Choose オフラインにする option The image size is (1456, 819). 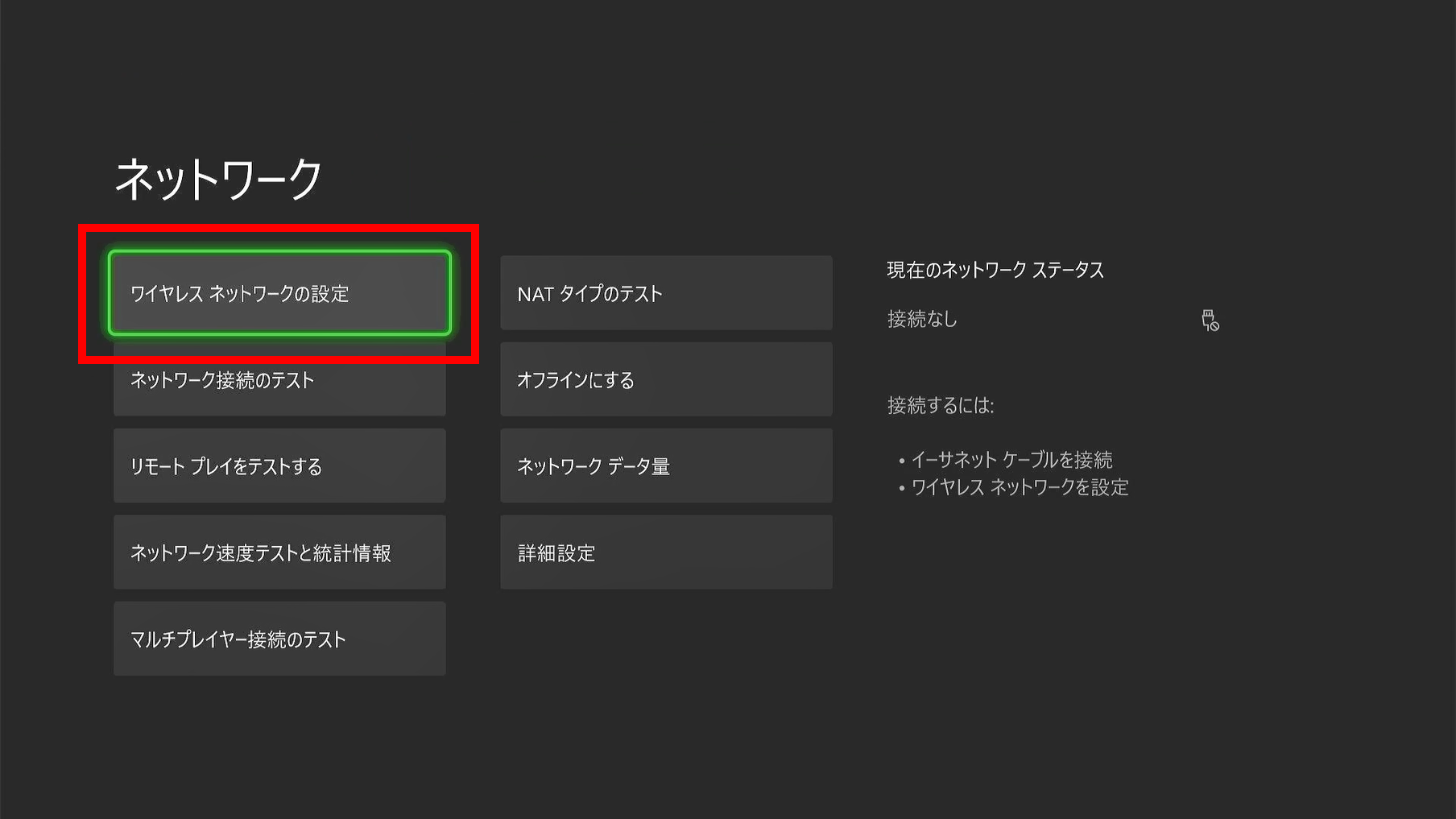click(666, 379)
